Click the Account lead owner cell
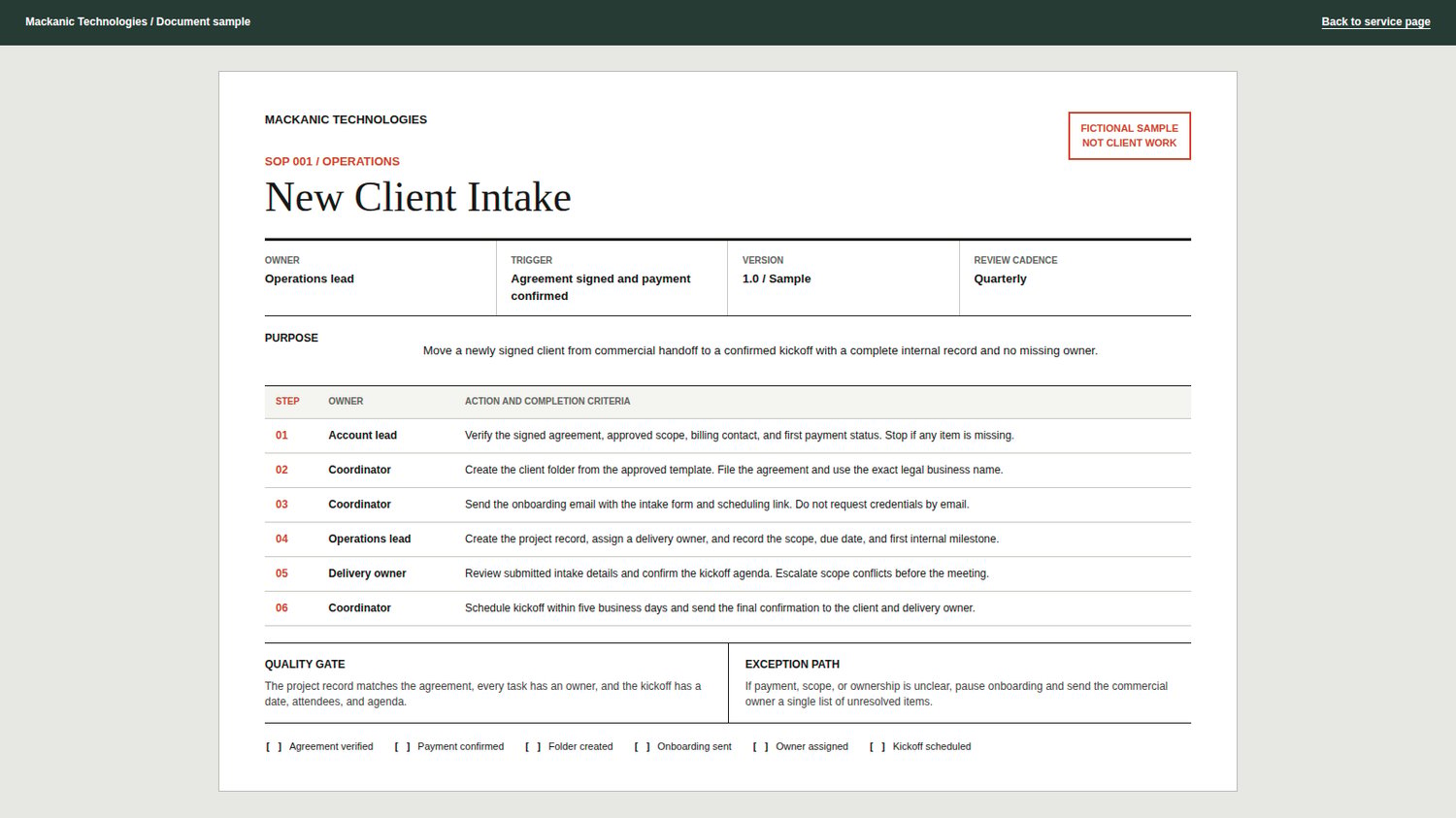The width and height of the screenshot is (1456, 818). (x=362, y=436)
